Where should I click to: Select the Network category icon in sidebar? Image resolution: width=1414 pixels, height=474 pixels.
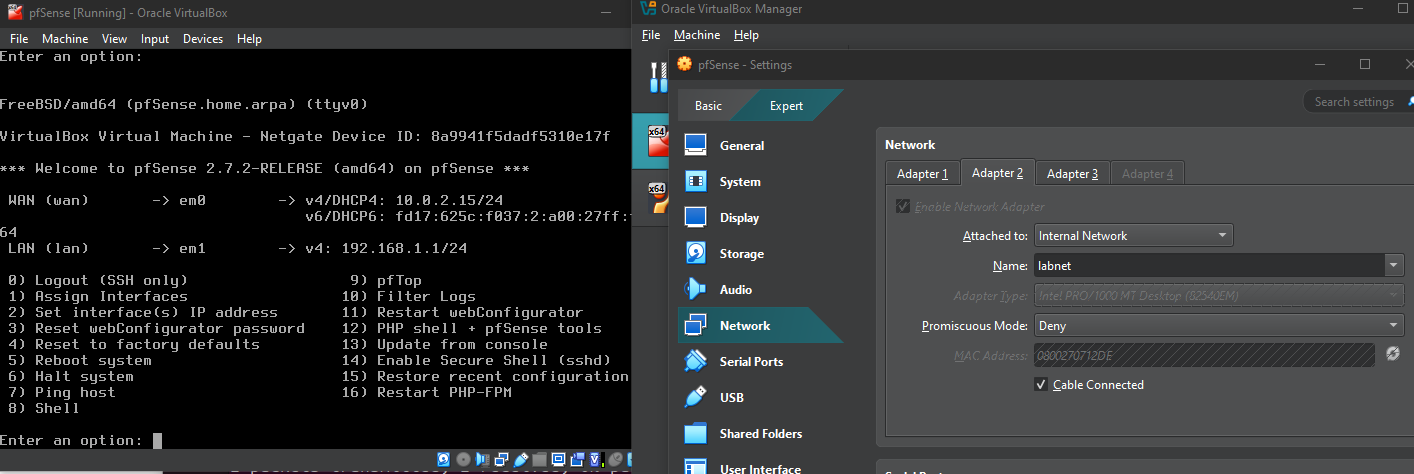[696, 325]
